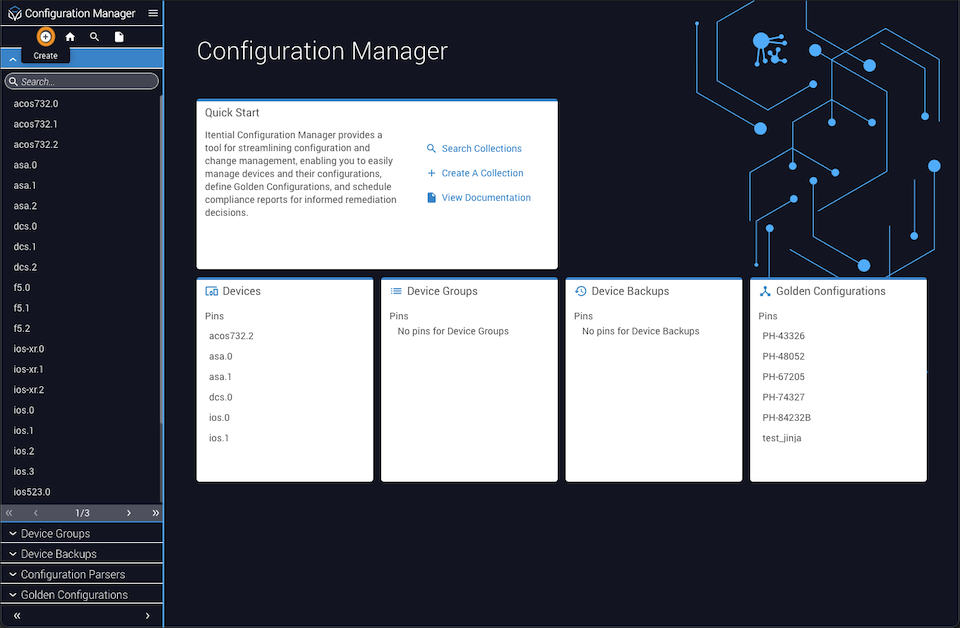The height and width of the screenshot is (628, 960).
Task: Open pinned golden configuration PH-43326
Action: point(783,335)
